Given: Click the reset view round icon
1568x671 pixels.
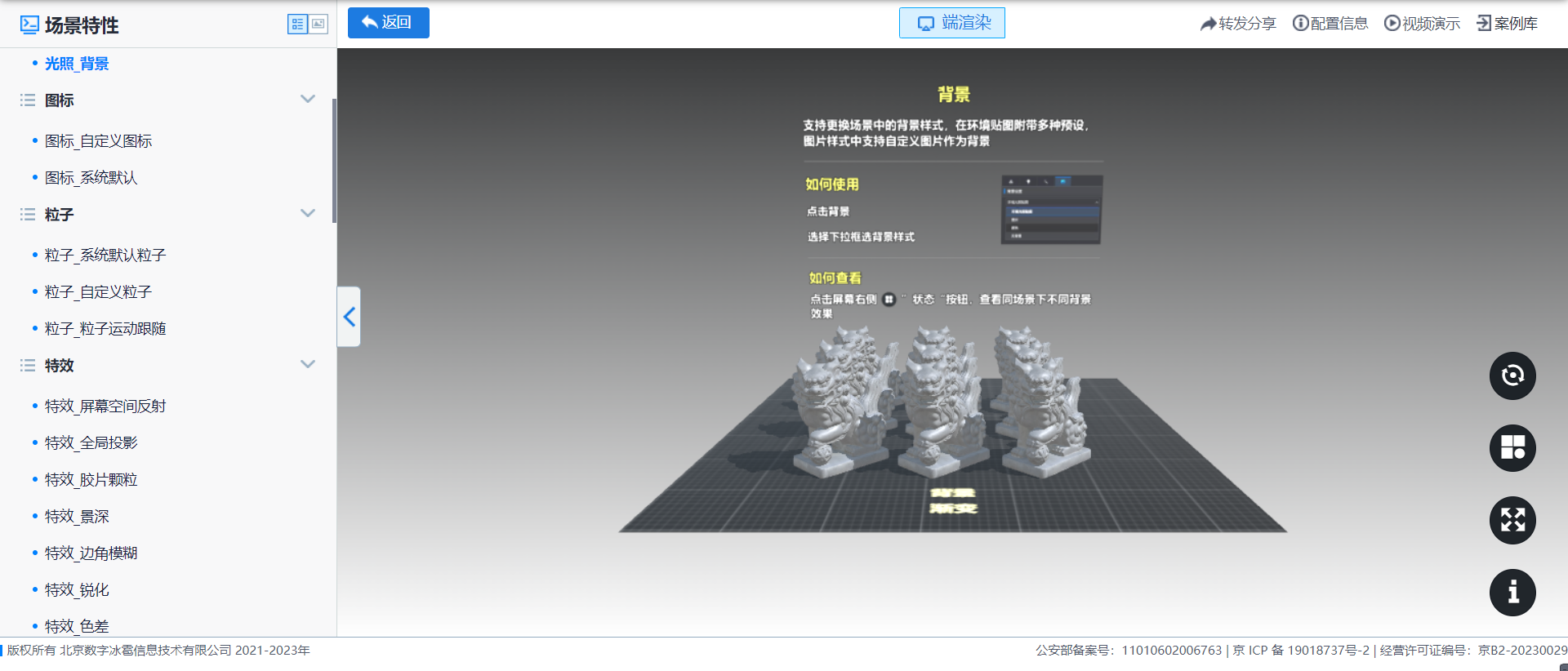Looking at the screenshot, I should (1512, 375).
